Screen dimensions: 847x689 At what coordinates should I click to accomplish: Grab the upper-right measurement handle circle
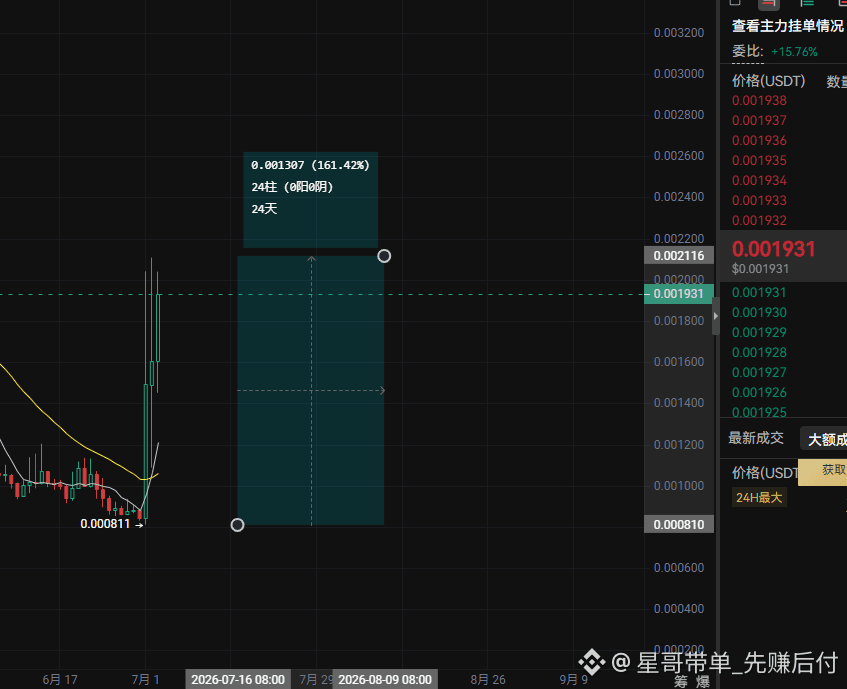coord(384,256)
